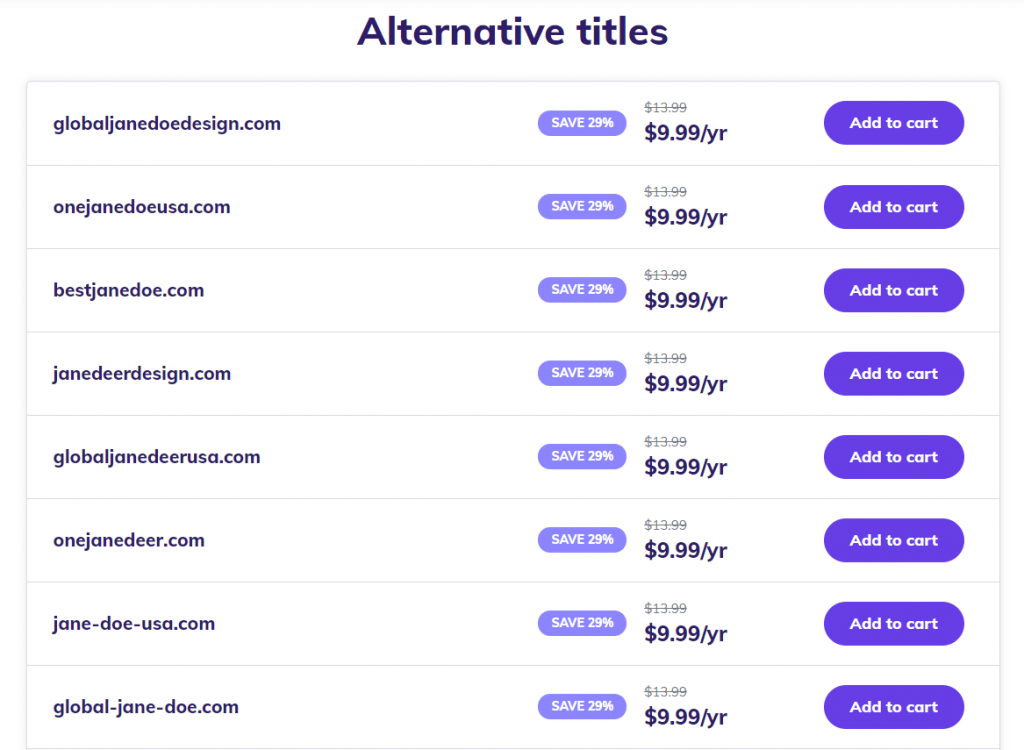The image size is (1024, 750).
Task: Click the globaljanedoedesign.com domain name
Action: coord(167,124)
